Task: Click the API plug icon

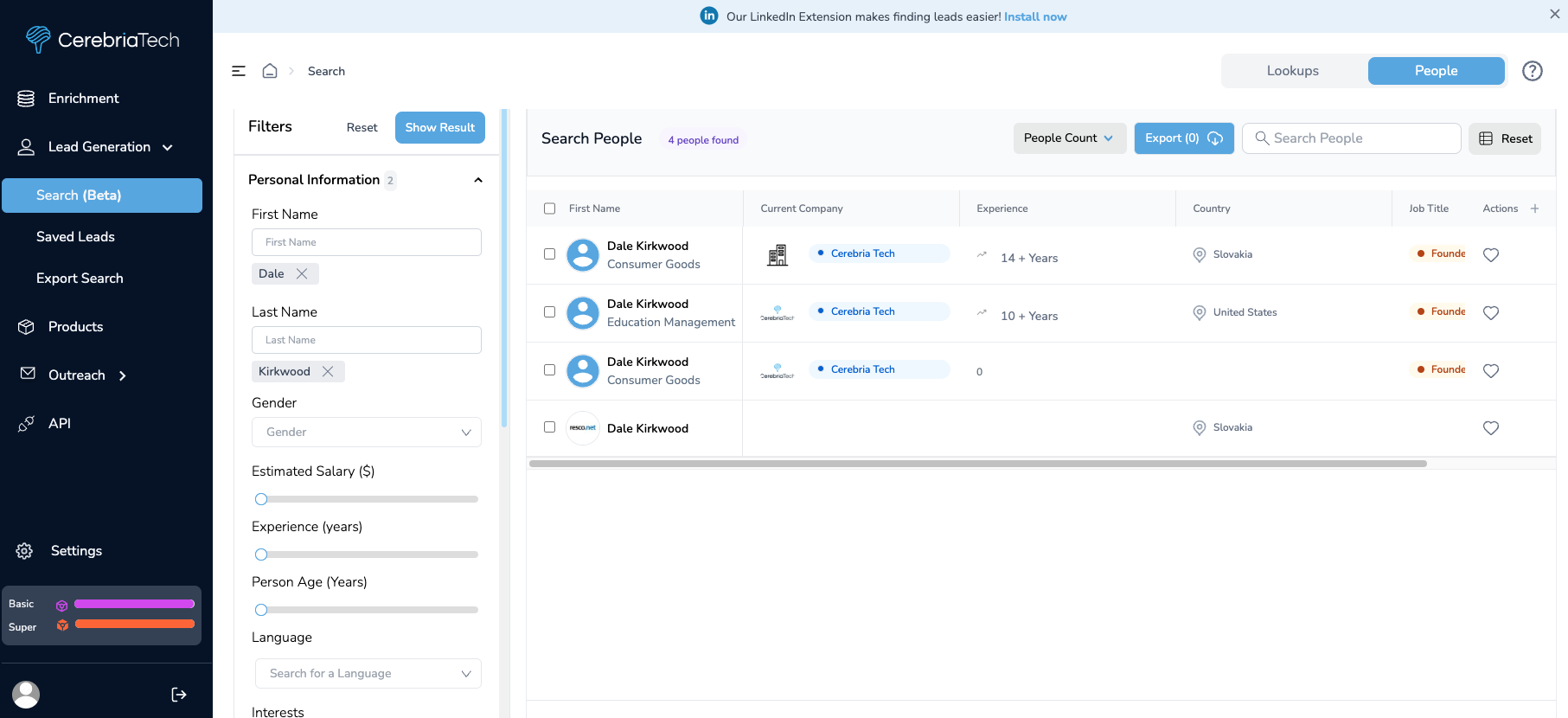Action: (26, 424)
